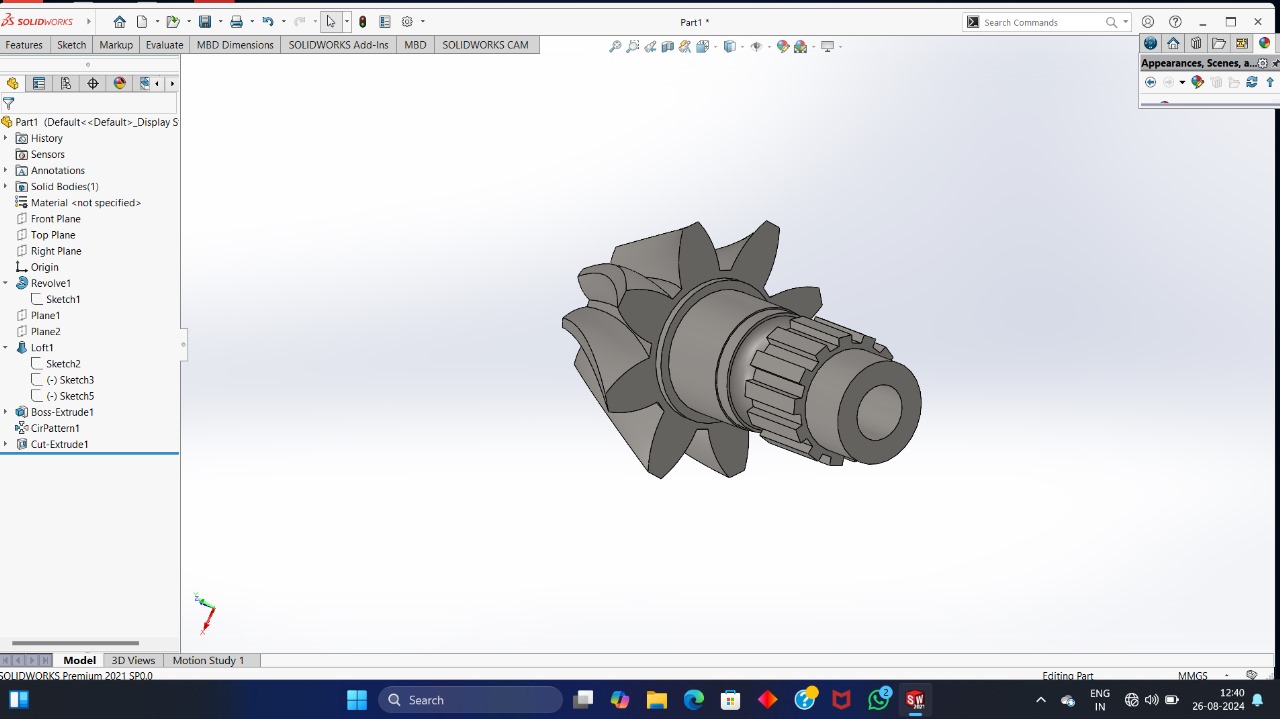Expand the Boss-Extrude1 feature node
The height and width of the screenshot is (719, 1280).
(x=5, y=412)
